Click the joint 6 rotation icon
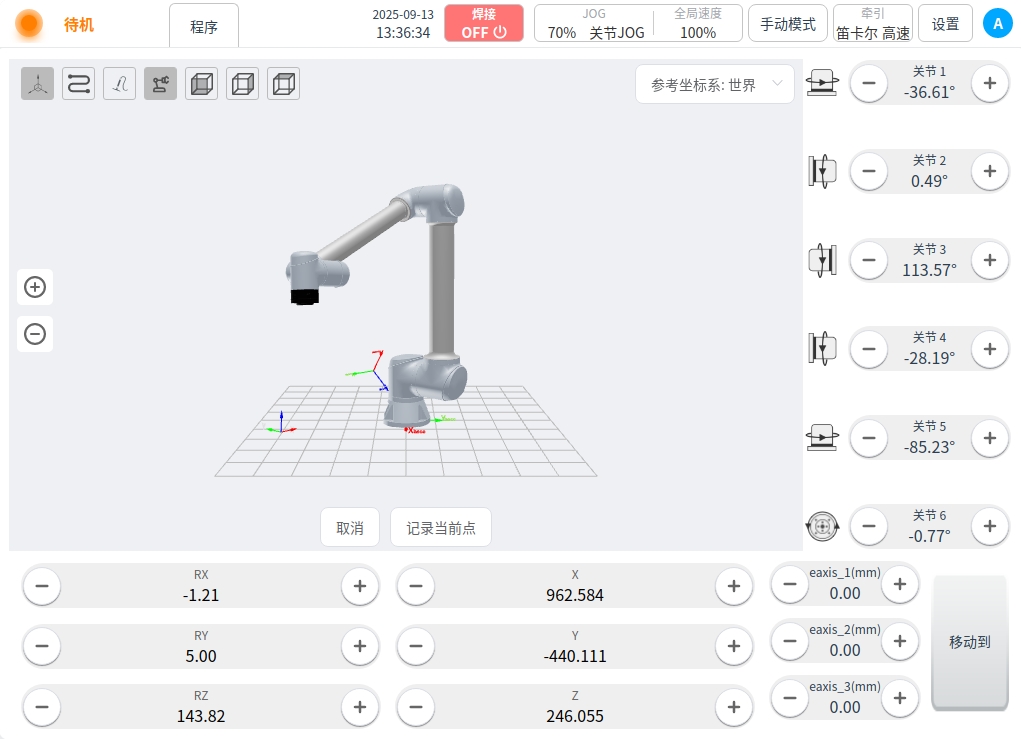This screenshot has width=1021, height=739. (x=821, y=526)
